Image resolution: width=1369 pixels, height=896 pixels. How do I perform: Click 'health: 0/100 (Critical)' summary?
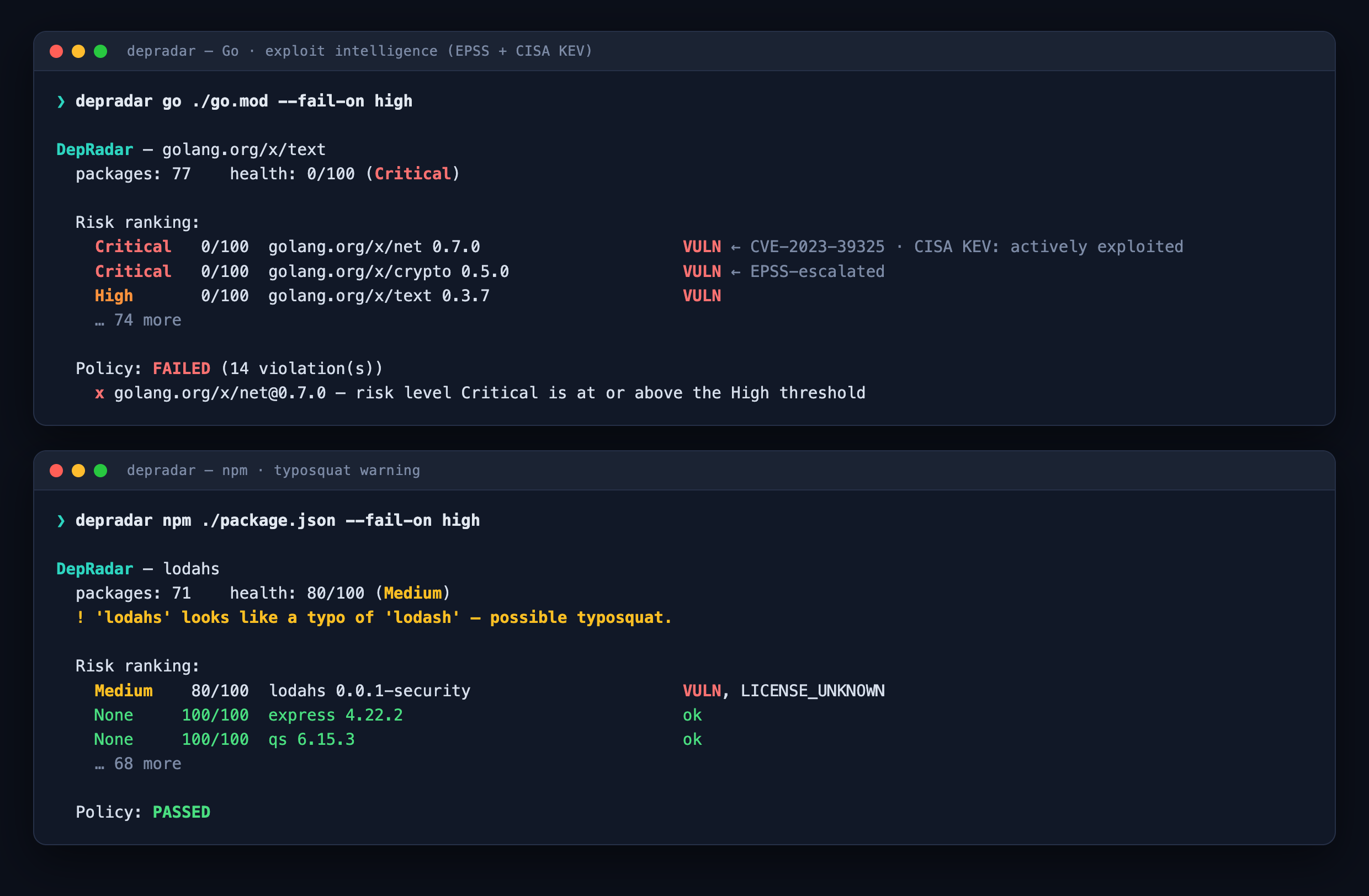pos(345,174)
